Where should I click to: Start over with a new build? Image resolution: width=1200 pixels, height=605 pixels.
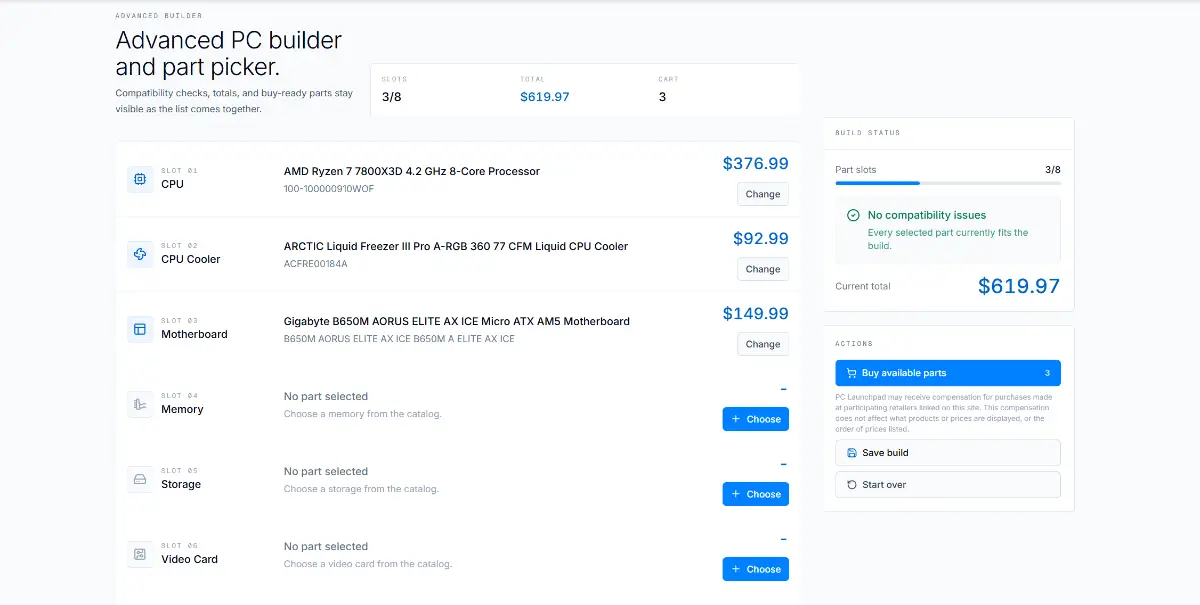click(948, 485)
